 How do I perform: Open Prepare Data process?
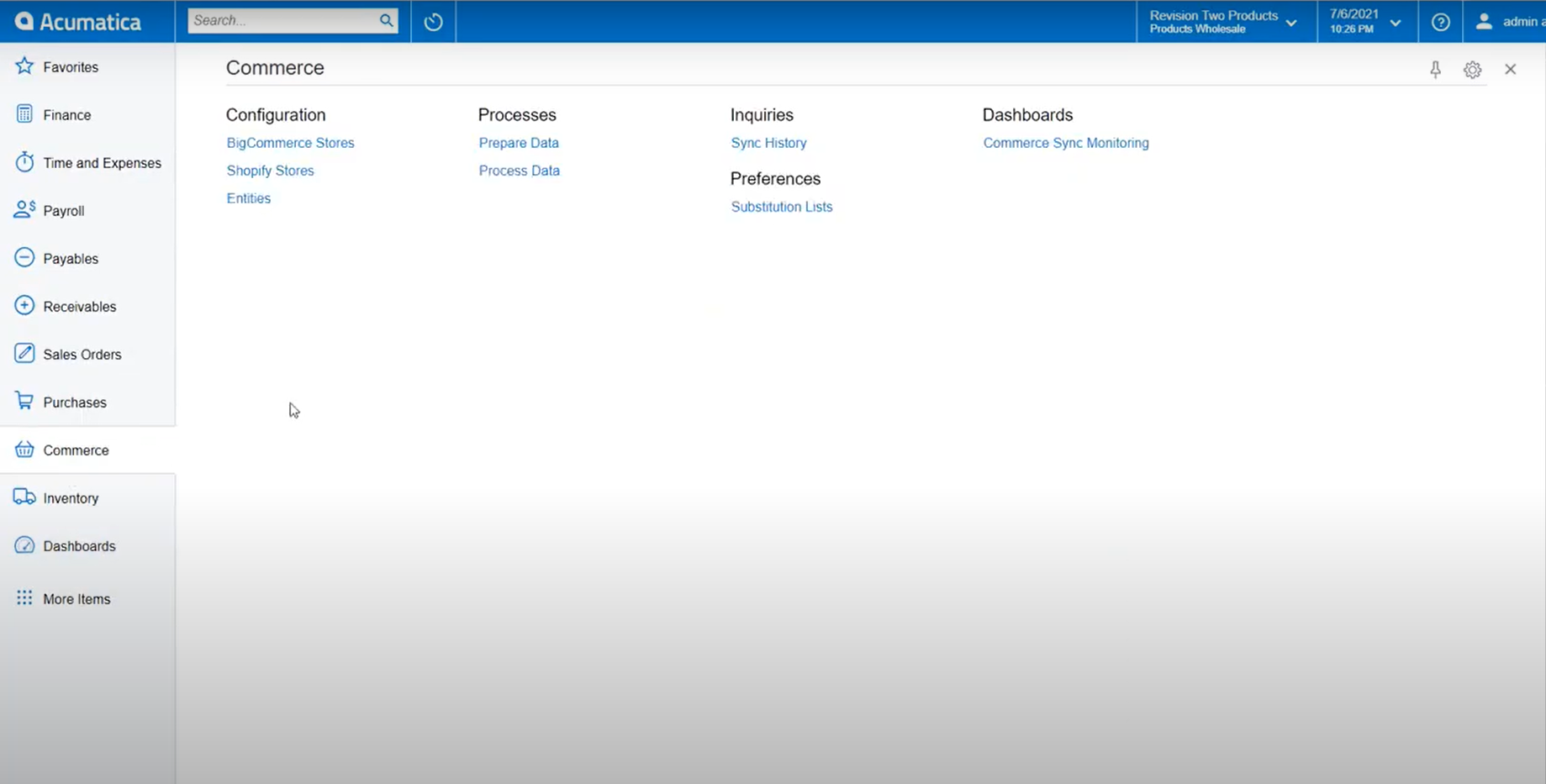(519, 143)
